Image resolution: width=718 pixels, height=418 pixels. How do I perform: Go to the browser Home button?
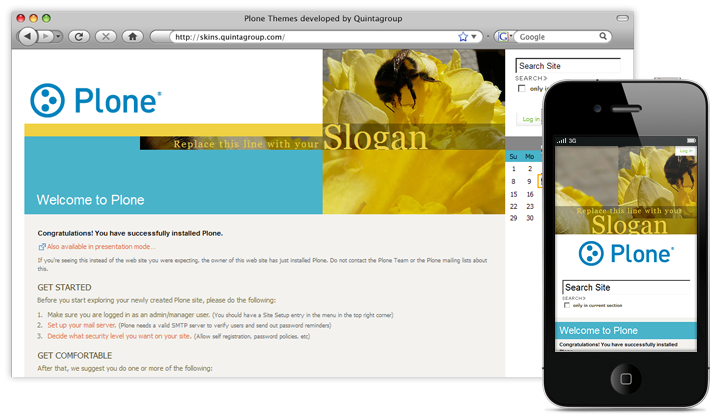133,36
